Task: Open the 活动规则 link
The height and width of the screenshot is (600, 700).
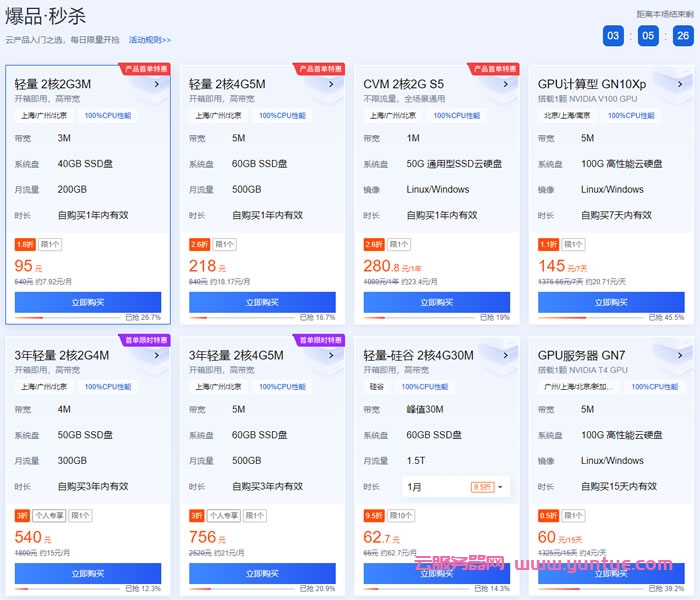Action: 149,40
